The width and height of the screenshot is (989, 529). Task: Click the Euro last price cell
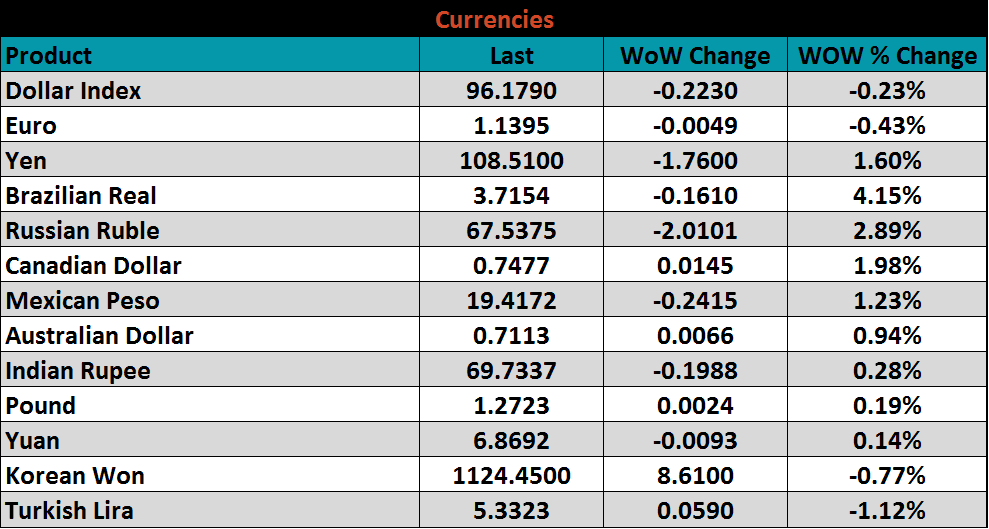(x=511, y=126)
